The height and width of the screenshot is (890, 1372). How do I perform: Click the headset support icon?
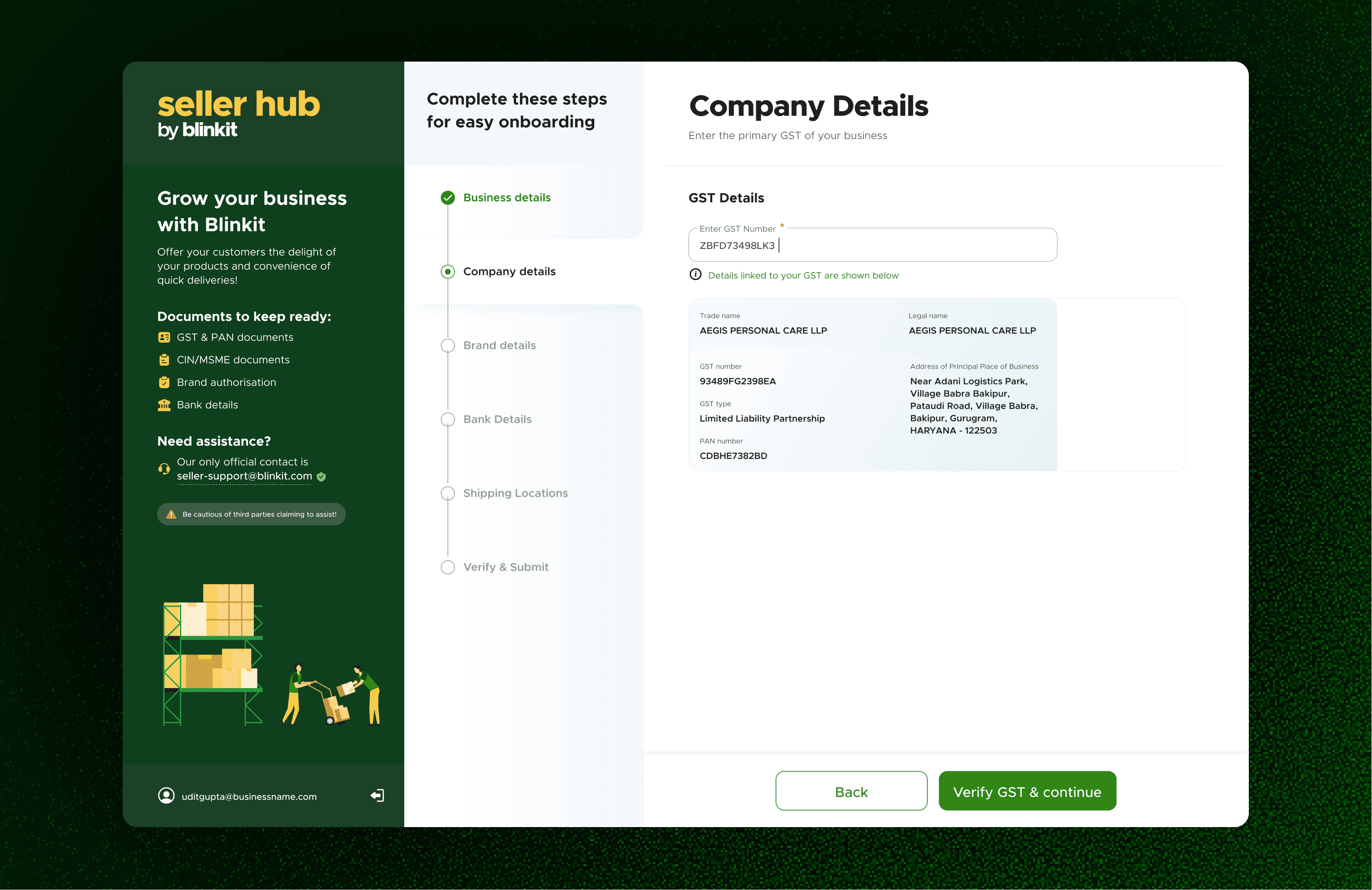pyautogui.click(x=164, y=469)
